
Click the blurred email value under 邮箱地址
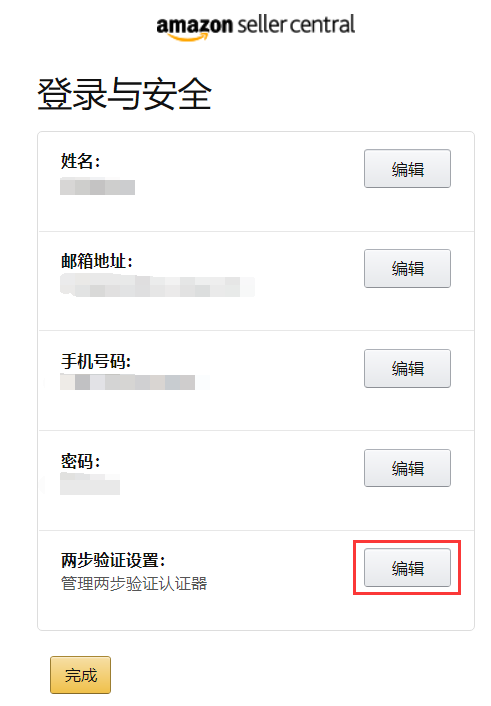click(158, 286)
